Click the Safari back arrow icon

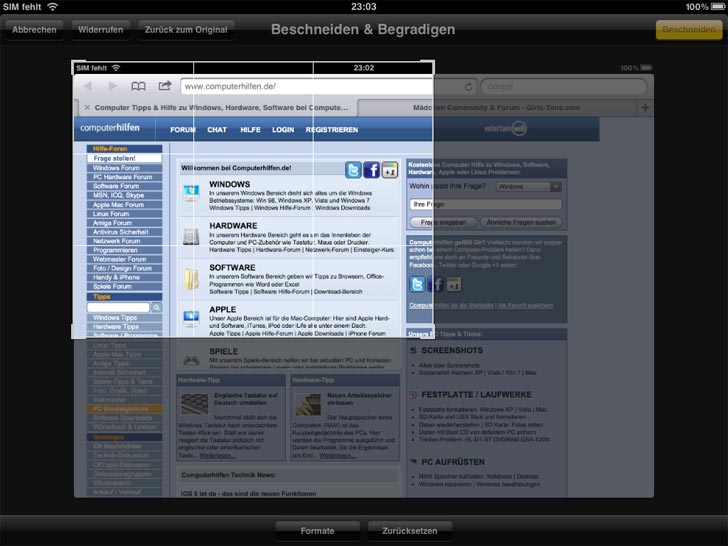89,86
